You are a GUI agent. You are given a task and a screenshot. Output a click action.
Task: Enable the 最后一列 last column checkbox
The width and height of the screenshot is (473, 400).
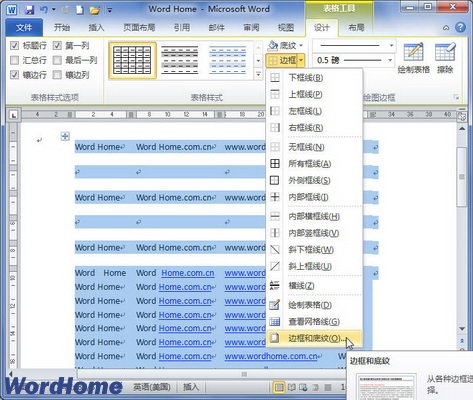(57, 60)
